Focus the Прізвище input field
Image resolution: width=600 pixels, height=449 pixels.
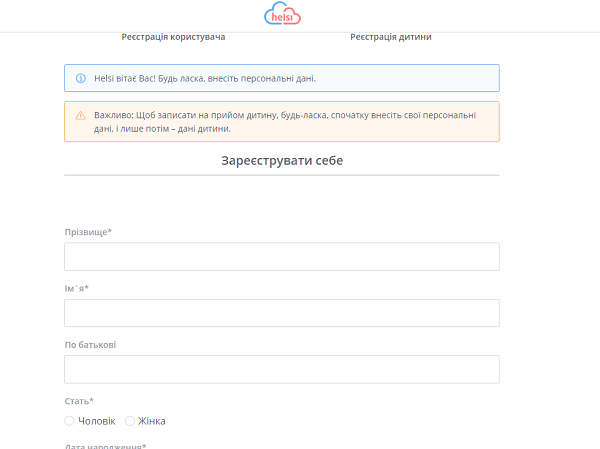281,257
